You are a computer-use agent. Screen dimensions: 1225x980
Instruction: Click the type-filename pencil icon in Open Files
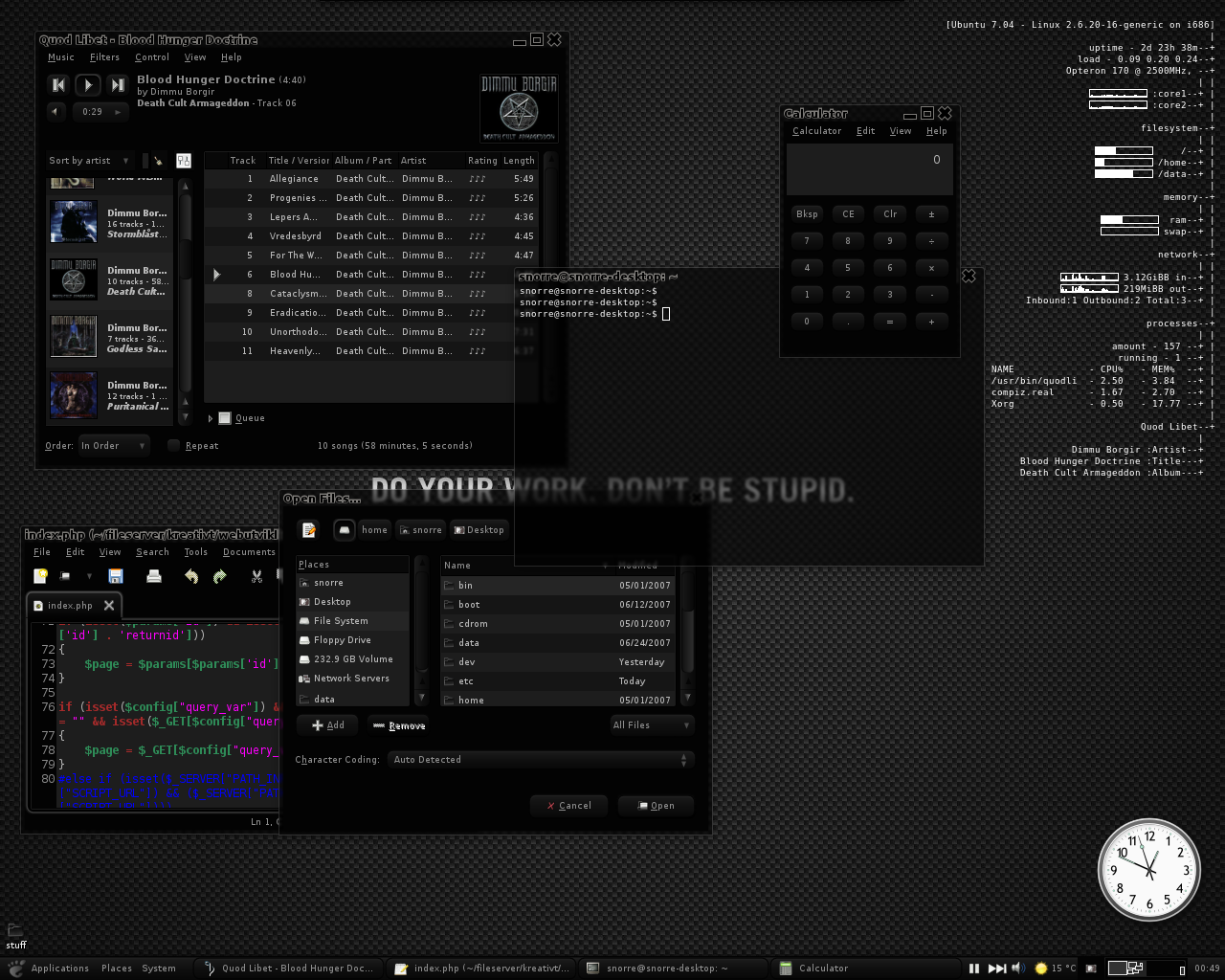(x=308, y=529)
